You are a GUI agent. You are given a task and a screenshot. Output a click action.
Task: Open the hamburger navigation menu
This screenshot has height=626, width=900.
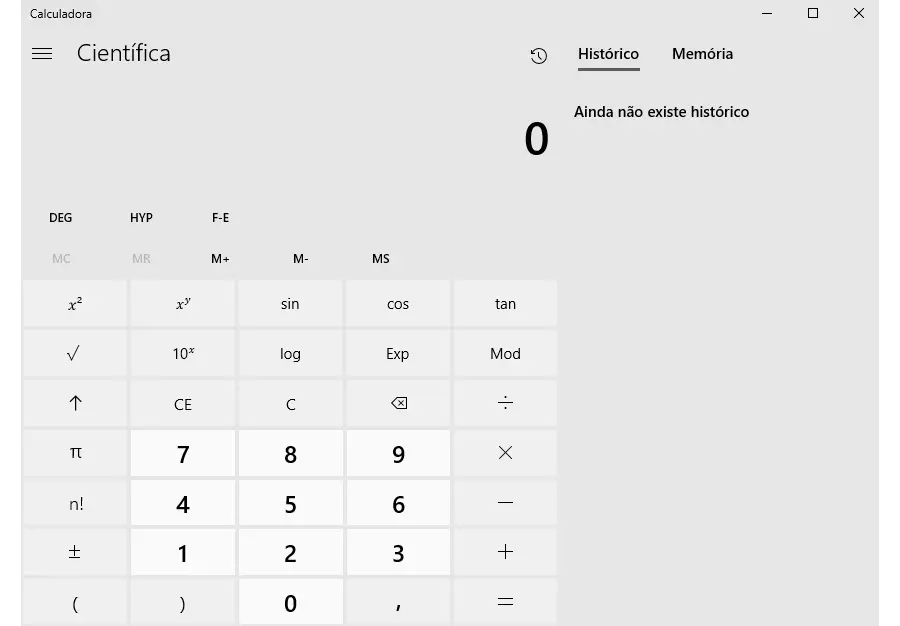coord(42,54)
